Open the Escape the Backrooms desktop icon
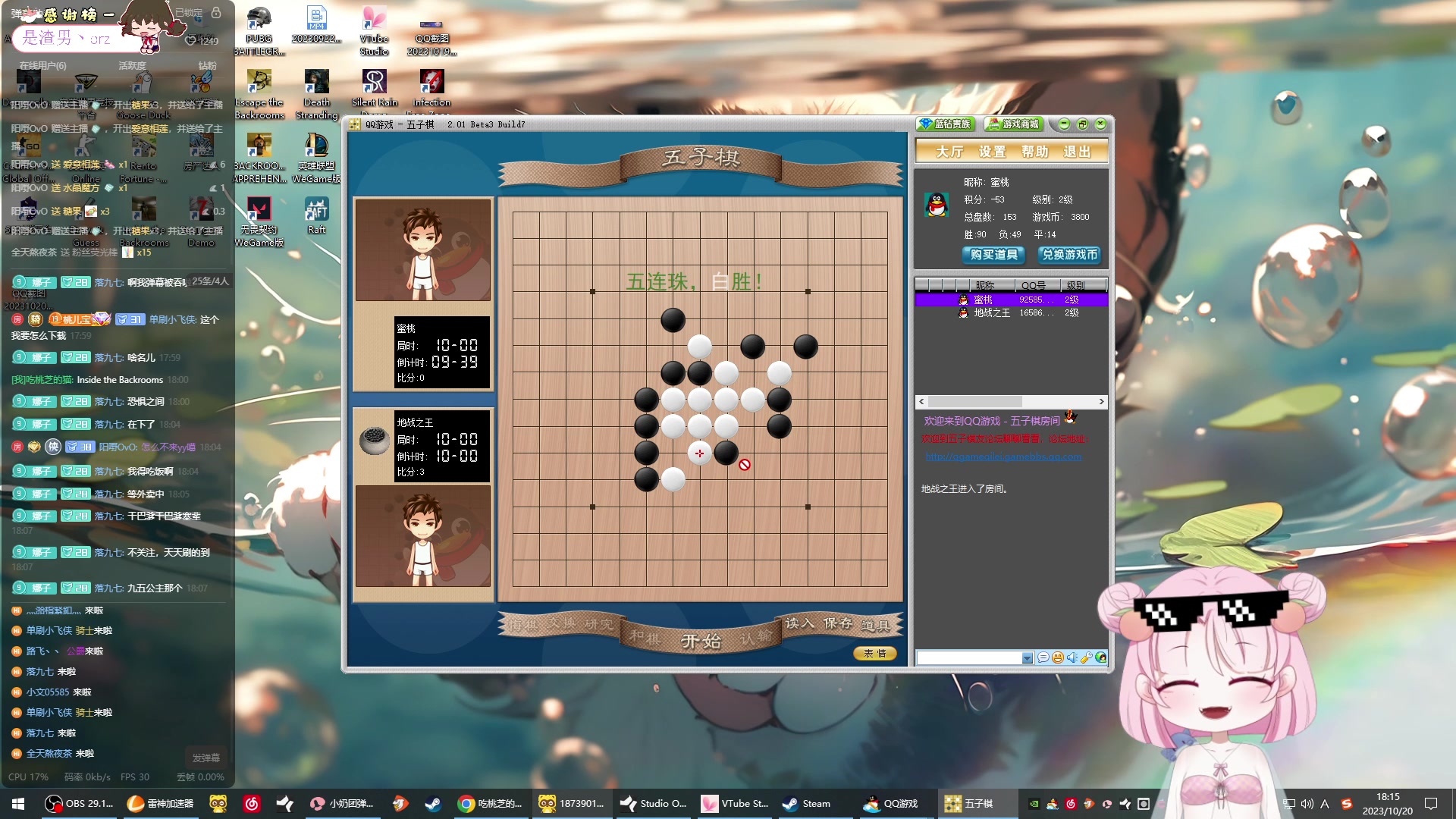 tap(259, 95)
